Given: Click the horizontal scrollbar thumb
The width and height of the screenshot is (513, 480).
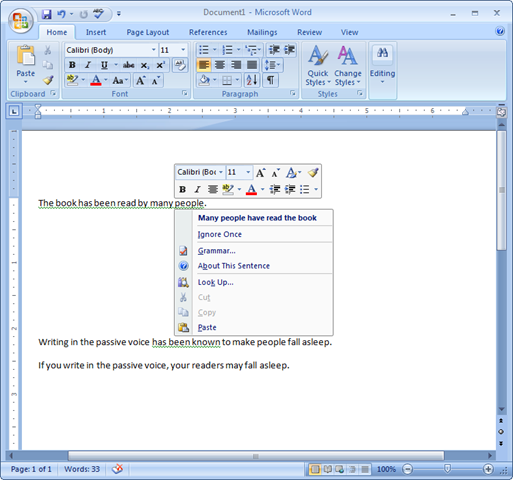Looking at the screenshot, I should click(x=256, y=455).
